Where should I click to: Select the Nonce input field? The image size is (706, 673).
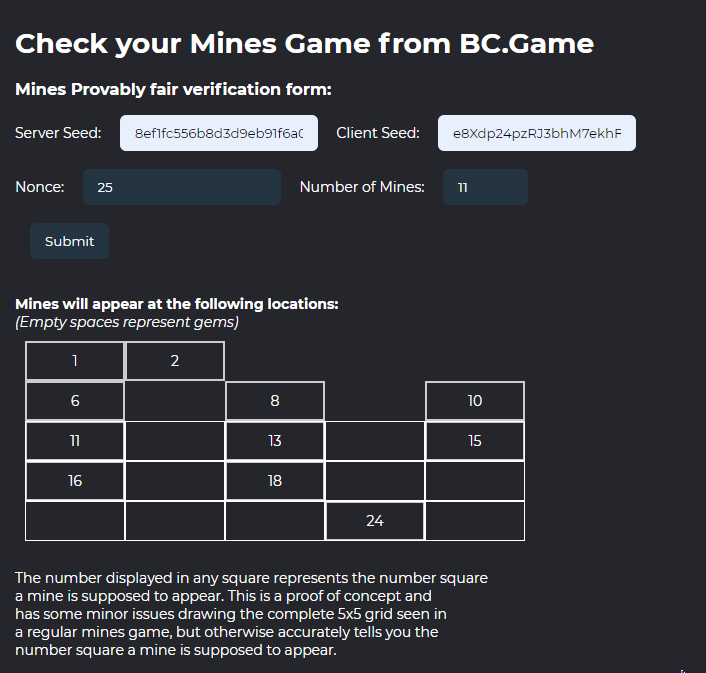(x=181, y=187)
